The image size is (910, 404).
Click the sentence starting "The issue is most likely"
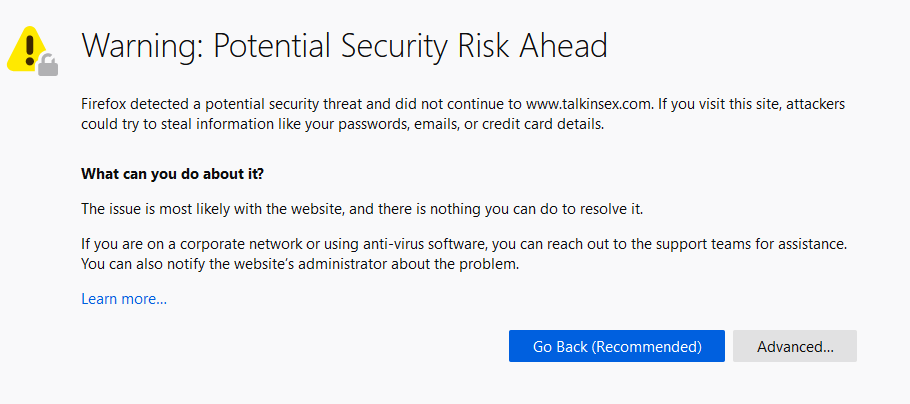[362, 209]
